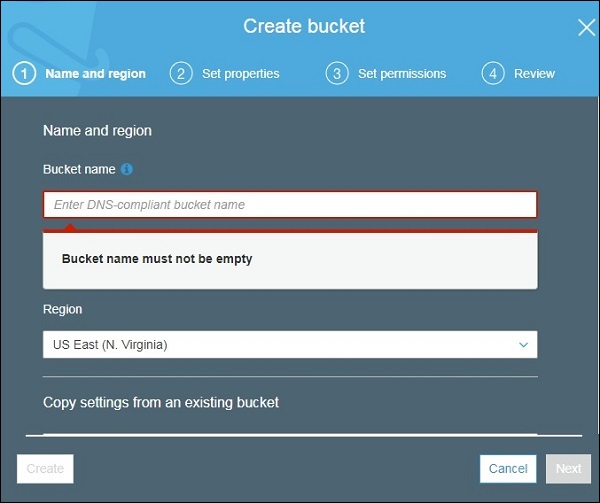The width and height of the screenshot is (600, 503).
Task: Switch to the Set properties step label
Action: click(241, 73)
